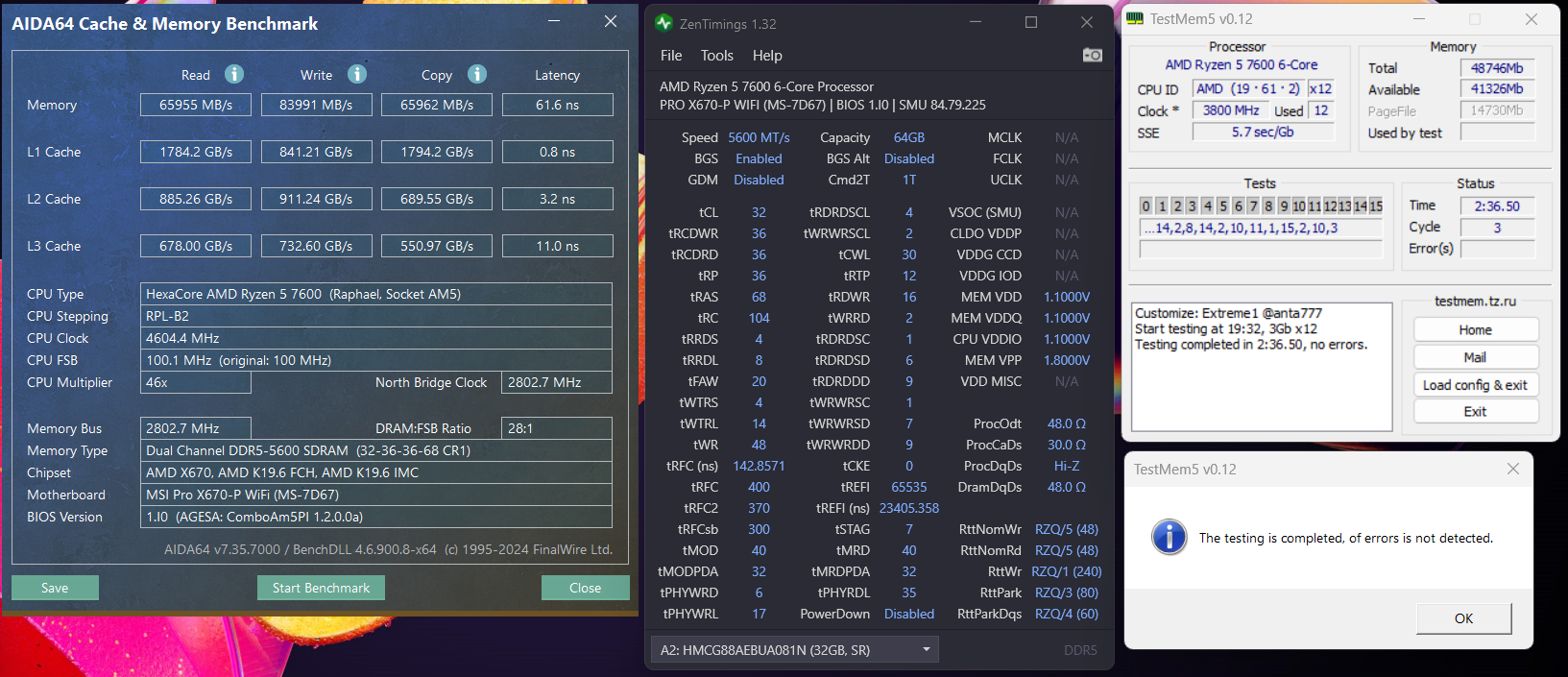Click the TestMem5 title bar app icon
The height and width of the screenshot is (677, 1568).
1135,18
